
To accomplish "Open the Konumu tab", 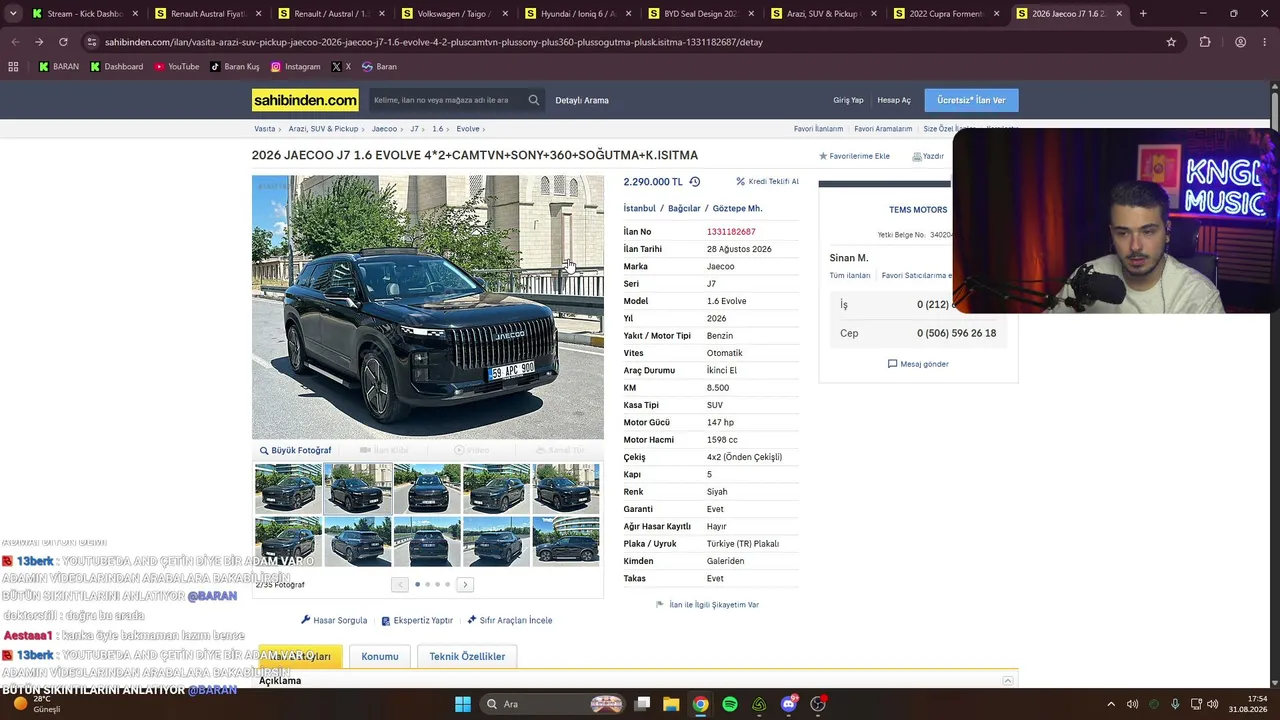I will (x=380, y=657).
